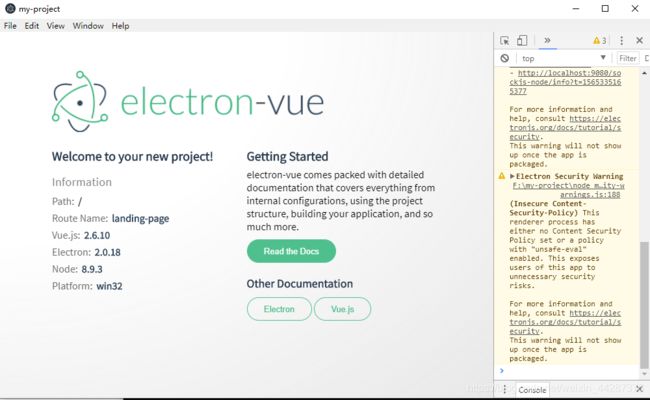The image size is (650, 400).
Task: Click the landing-page route name value
Action: click(140, 218)
